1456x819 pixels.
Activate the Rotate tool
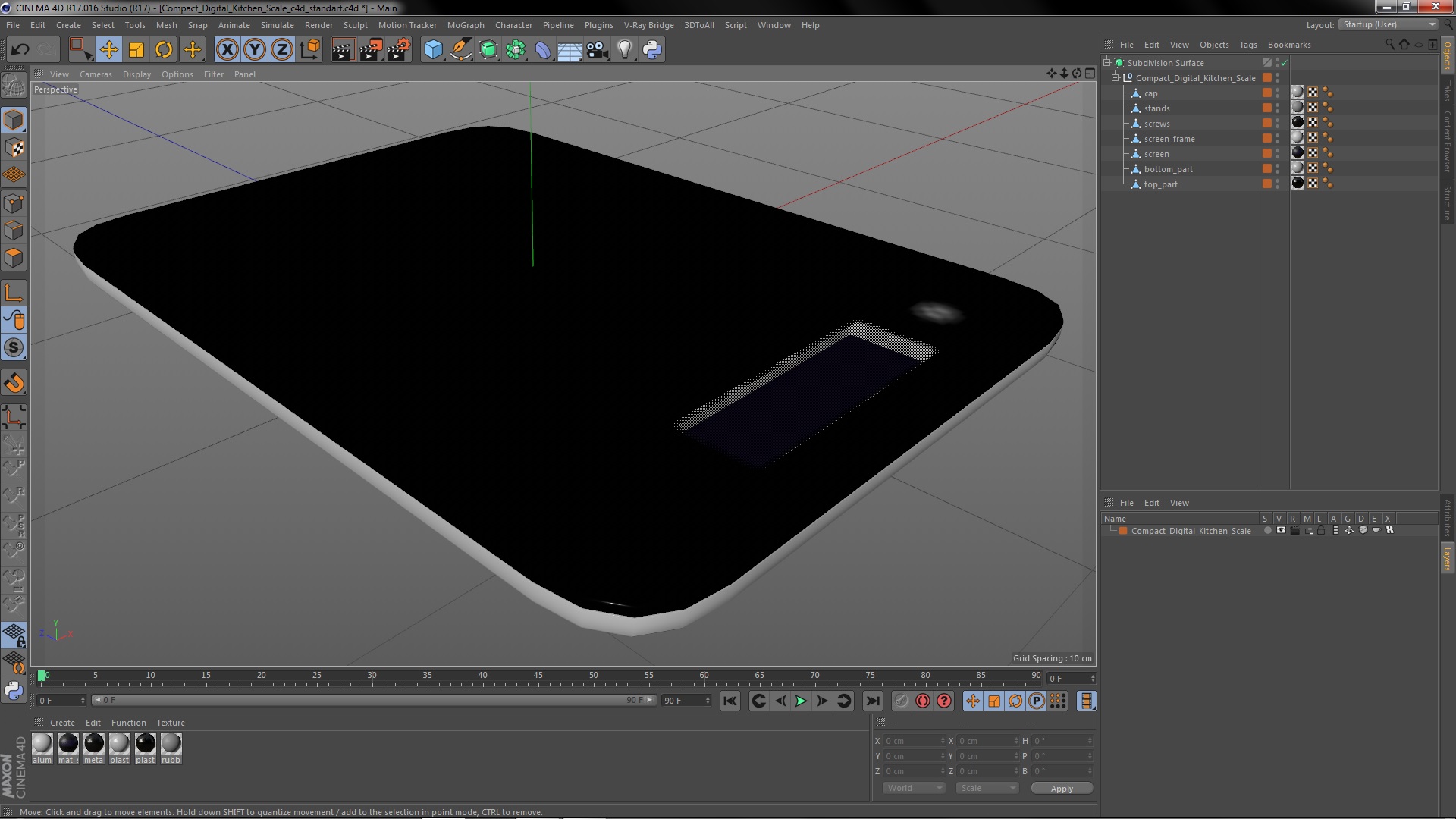164,50
